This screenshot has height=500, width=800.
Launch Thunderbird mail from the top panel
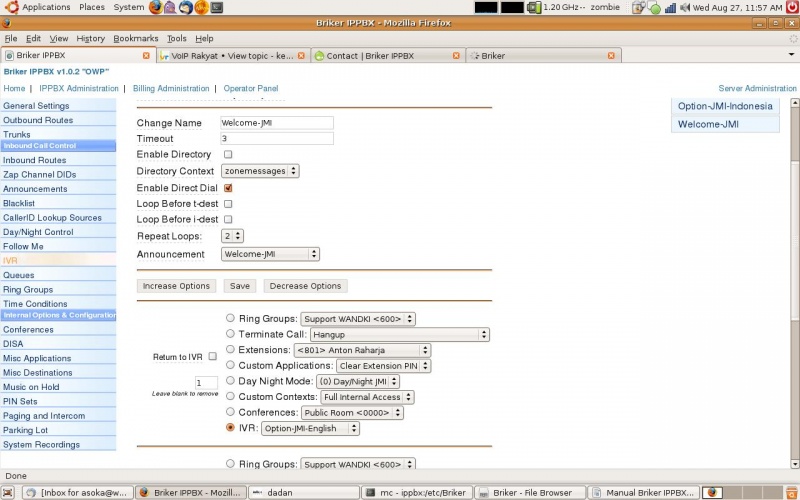pyautogui.click(x=186, y=7)
